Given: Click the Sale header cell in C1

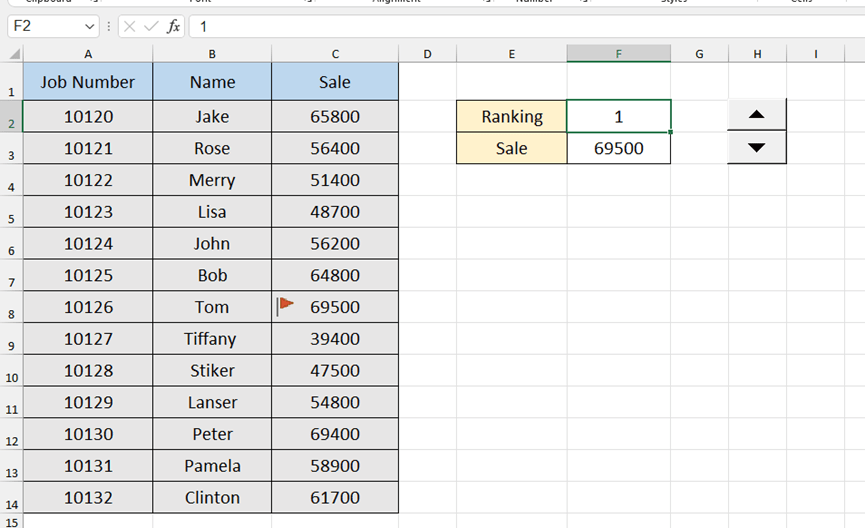Looking at the screenshot, I should 335,82.
